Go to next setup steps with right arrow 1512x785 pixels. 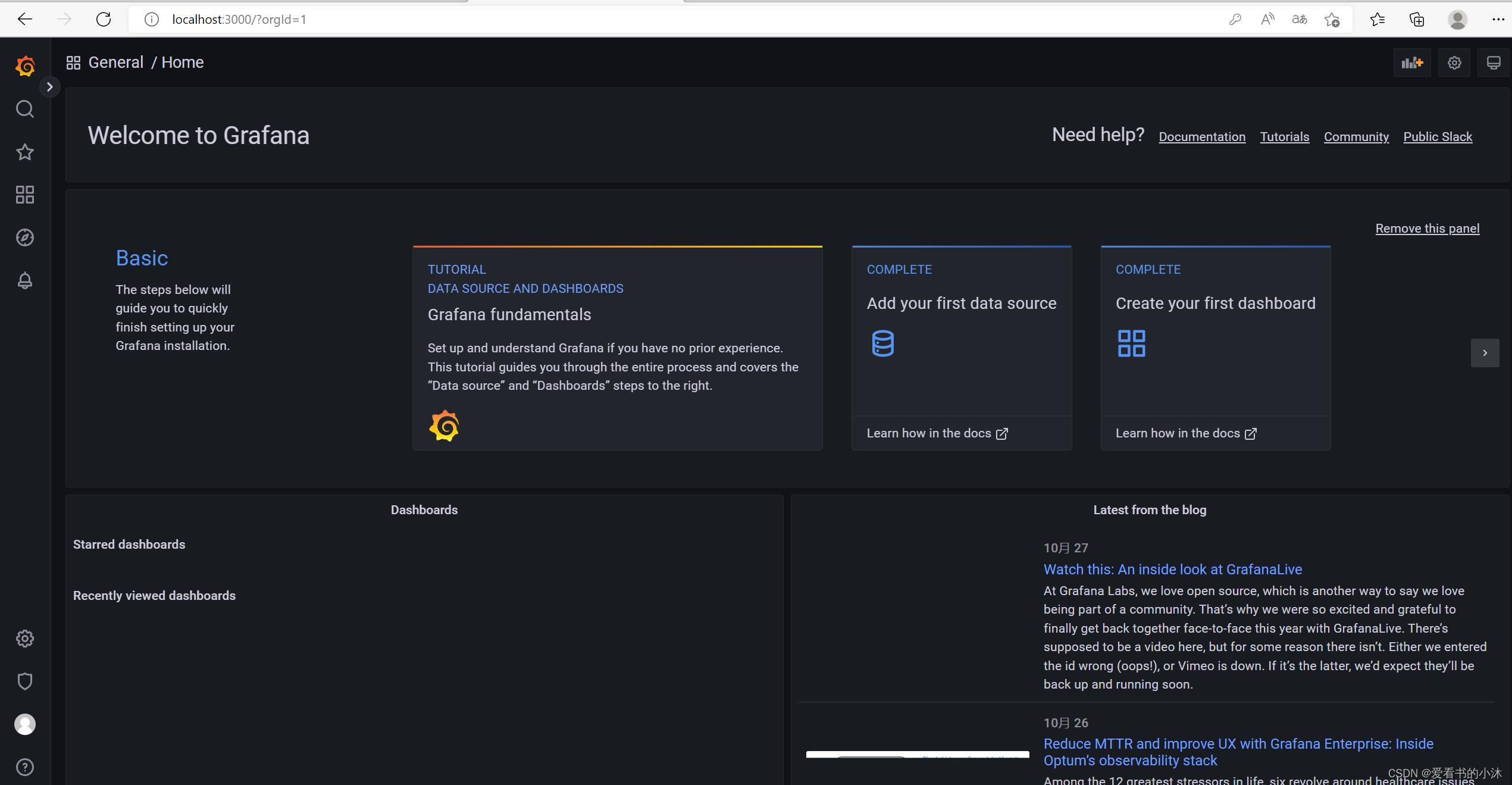pos(1485,353)
